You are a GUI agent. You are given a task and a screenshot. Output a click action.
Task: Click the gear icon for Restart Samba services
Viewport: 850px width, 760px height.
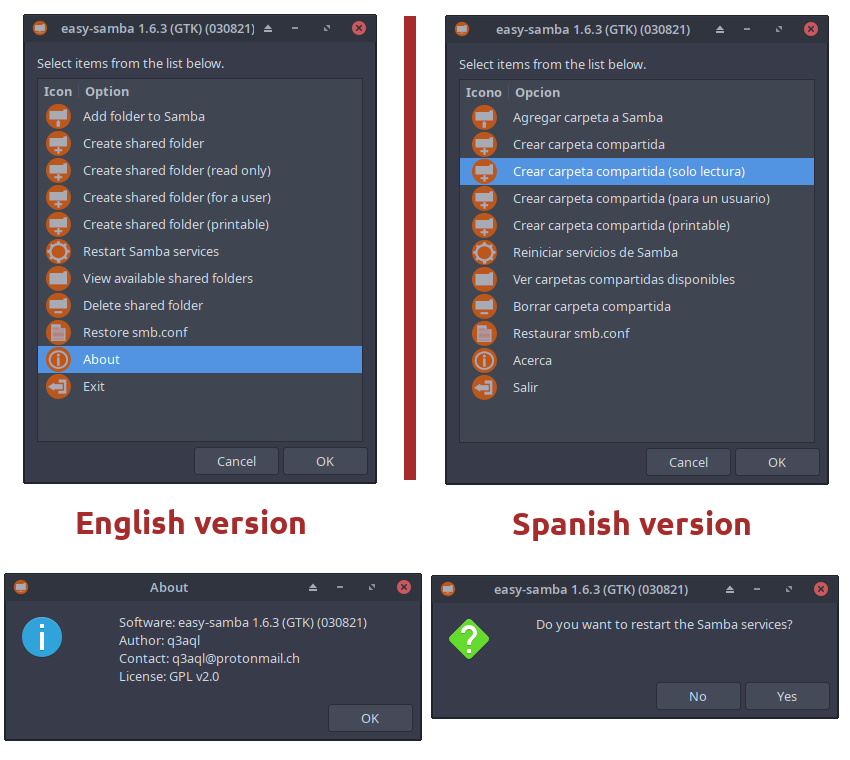[x=58, y=252]
